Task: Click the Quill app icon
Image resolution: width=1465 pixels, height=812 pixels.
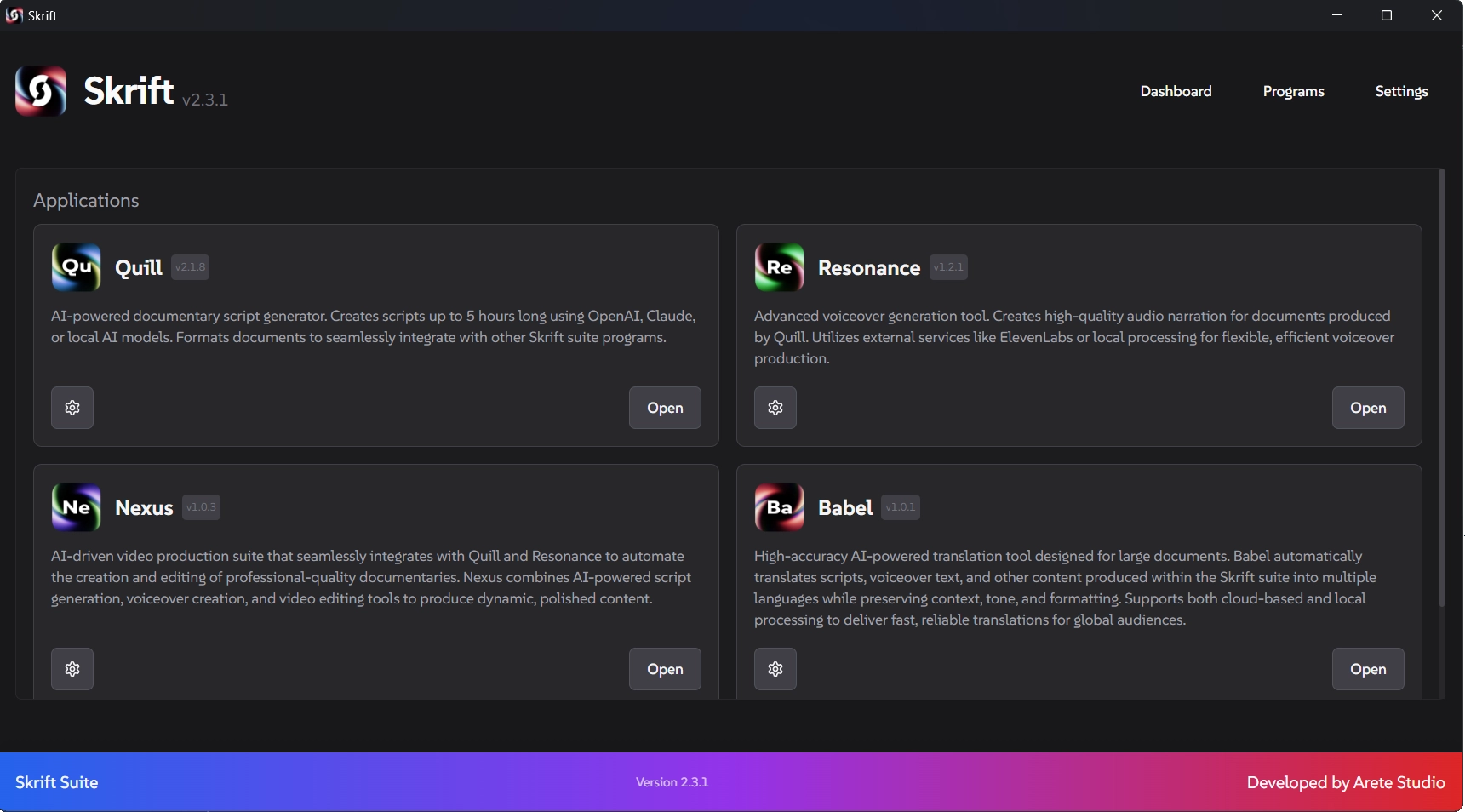Action: coord(76,267)
